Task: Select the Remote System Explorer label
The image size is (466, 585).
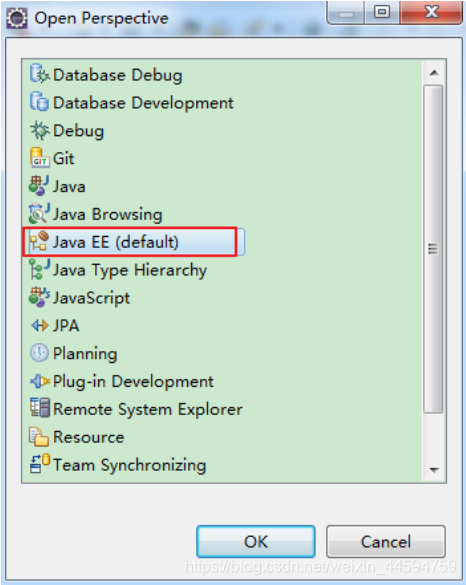Action: [148, 409]
